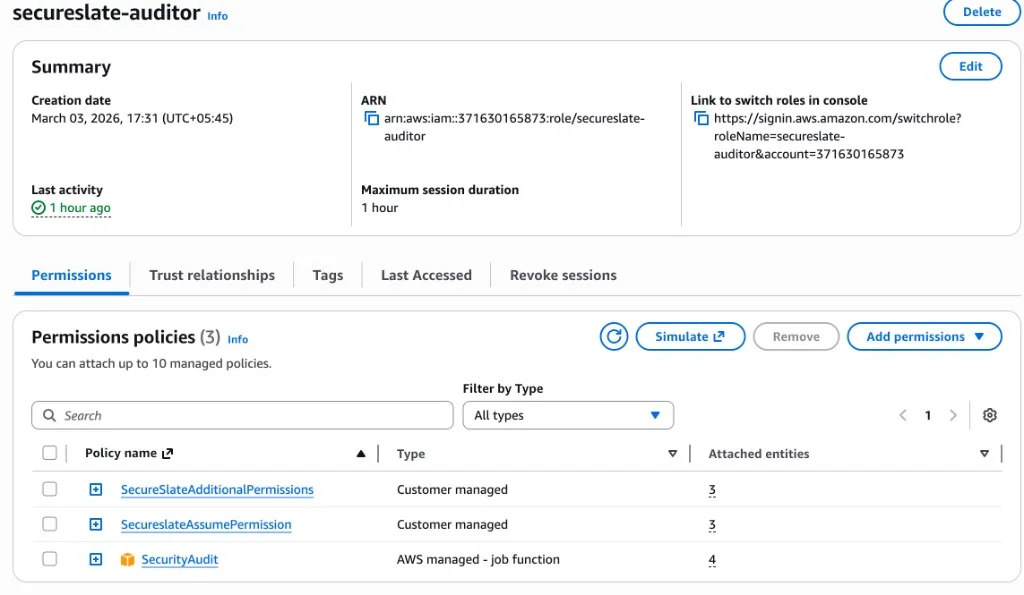
Task: Expand the SecureSlateAdditionalPermissions policy details
Action: pyautogui.click(x=96, y=489)
